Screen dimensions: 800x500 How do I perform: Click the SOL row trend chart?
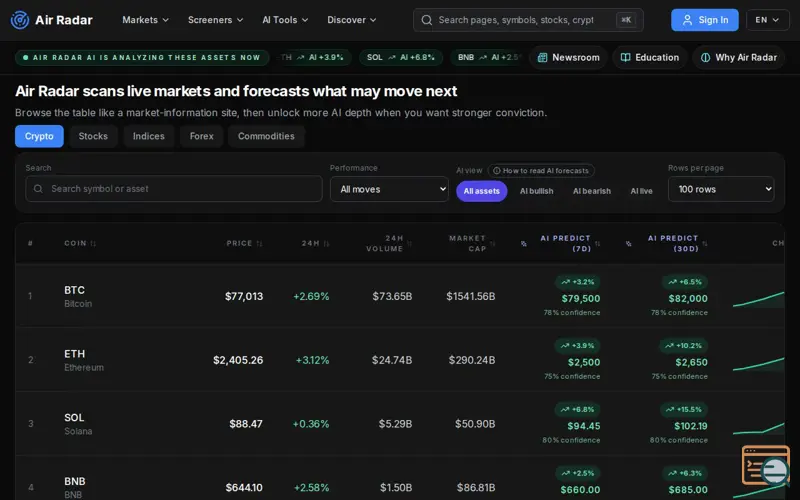click(759, 428)
